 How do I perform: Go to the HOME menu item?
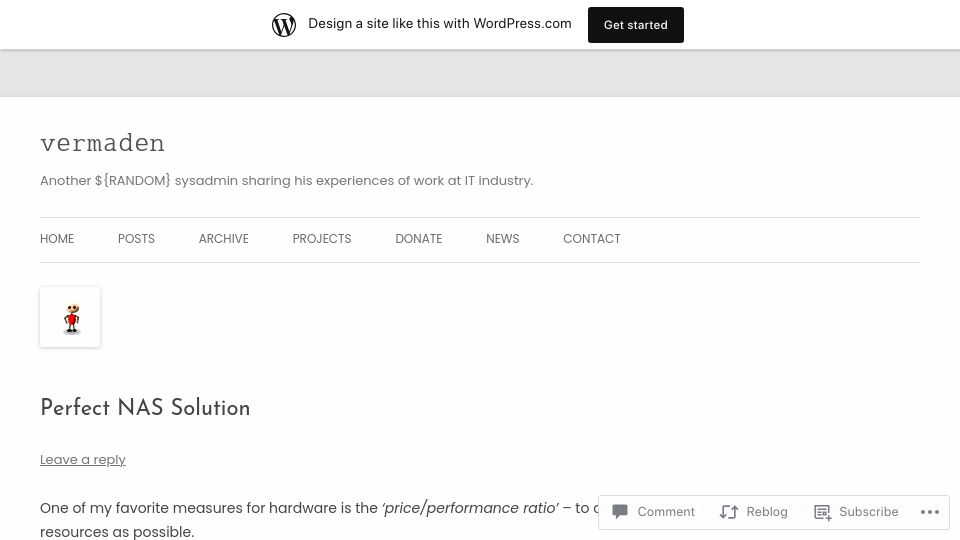pos(57,239)
